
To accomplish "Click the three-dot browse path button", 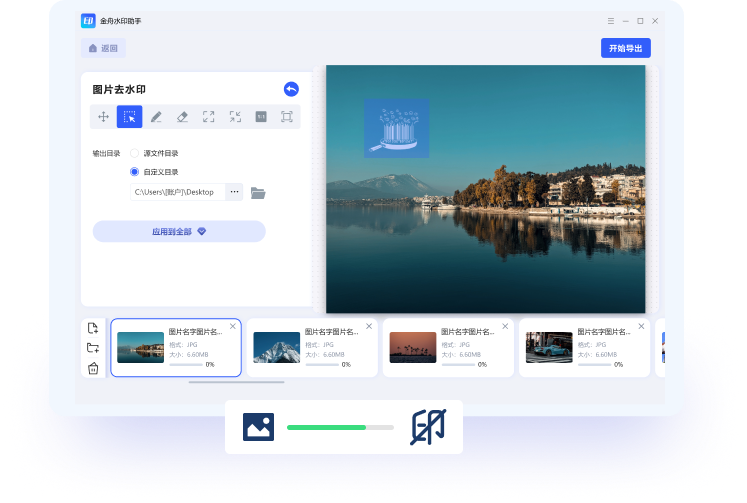I will point(234,192).
